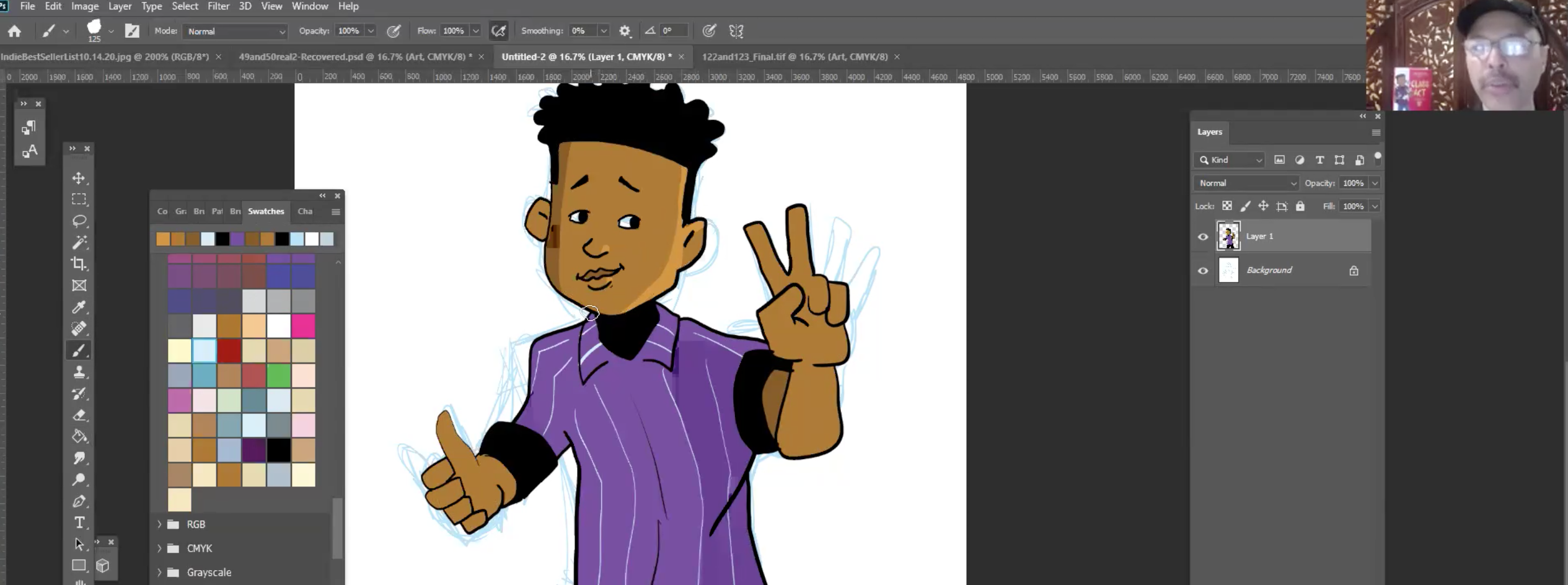Click the Home button in options bar
This screenshot has width=1568, height=585.
tap(14, 31)
